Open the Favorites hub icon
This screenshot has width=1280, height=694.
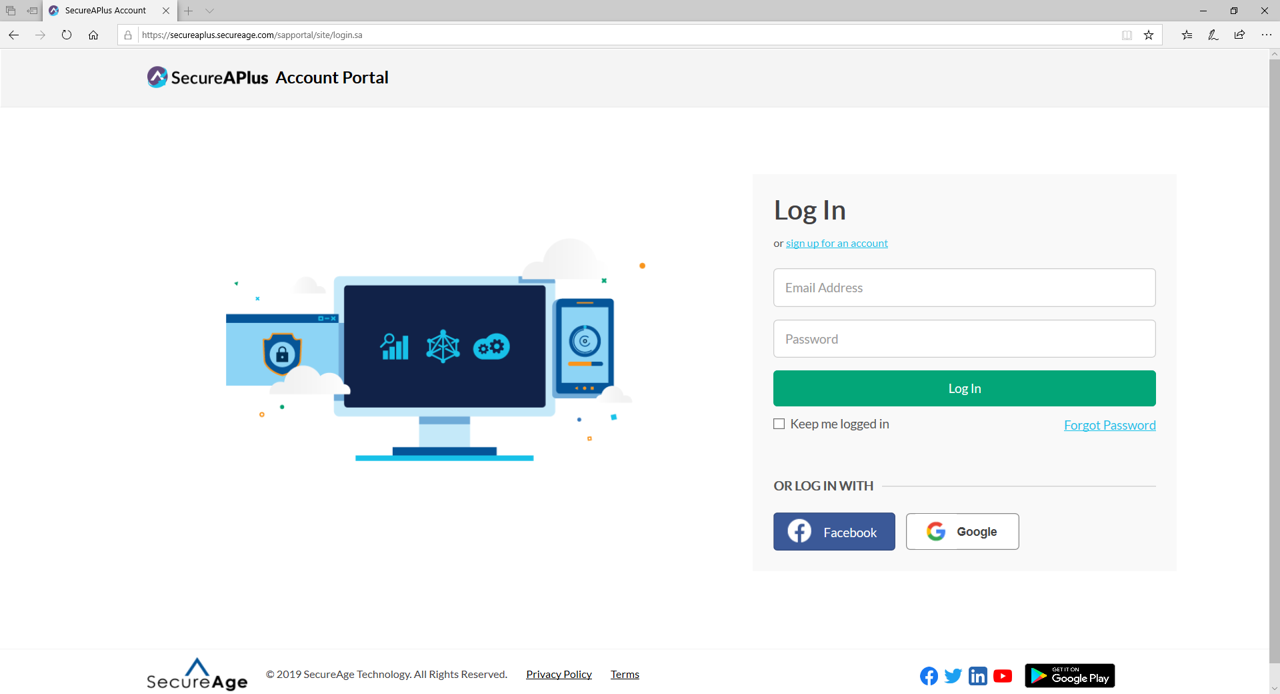pos(1186,34)
